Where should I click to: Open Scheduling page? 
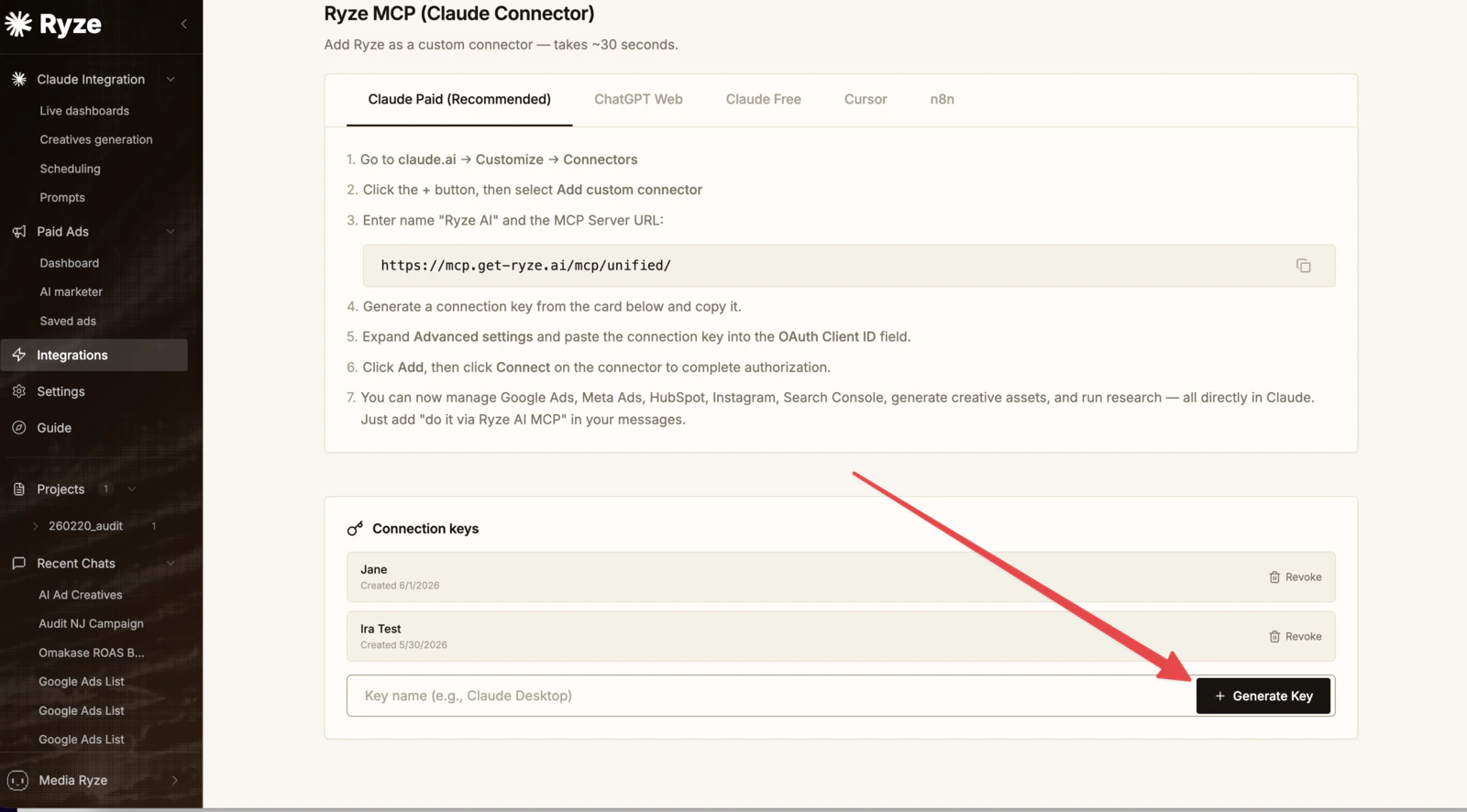[x=70, y=169]
